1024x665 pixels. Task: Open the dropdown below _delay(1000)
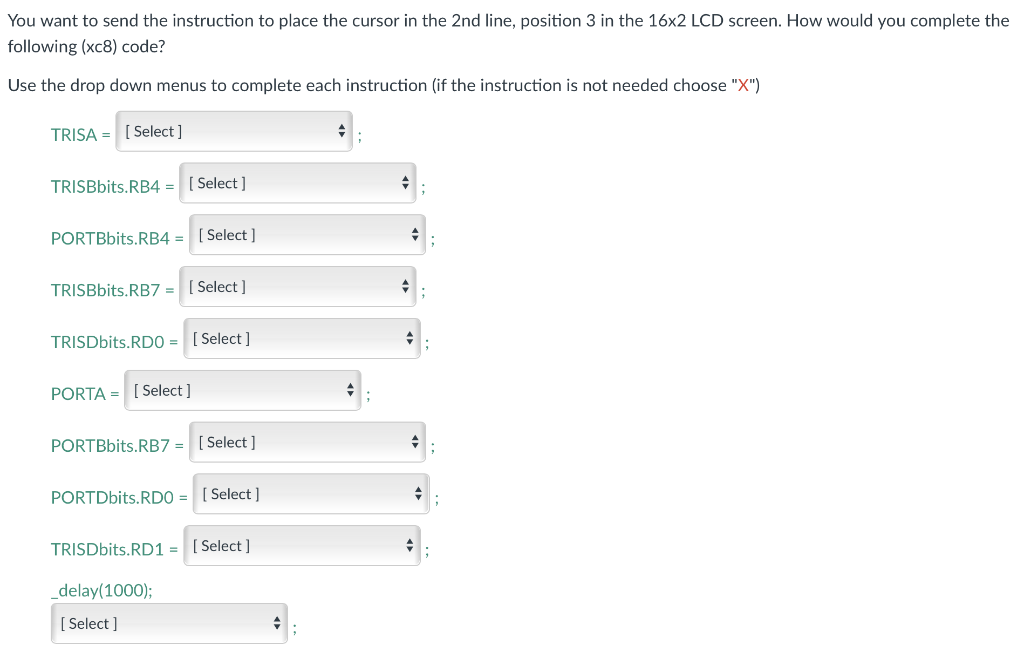tap(167, 623)
